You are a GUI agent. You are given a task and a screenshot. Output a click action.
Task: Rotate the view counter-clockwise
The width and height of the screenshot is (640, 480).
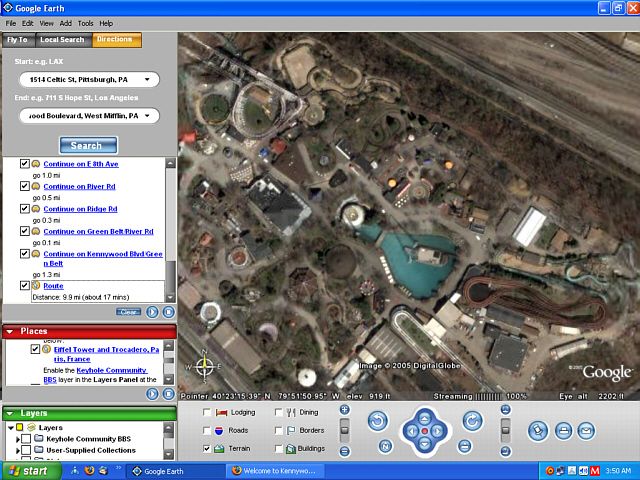(378, 421)
